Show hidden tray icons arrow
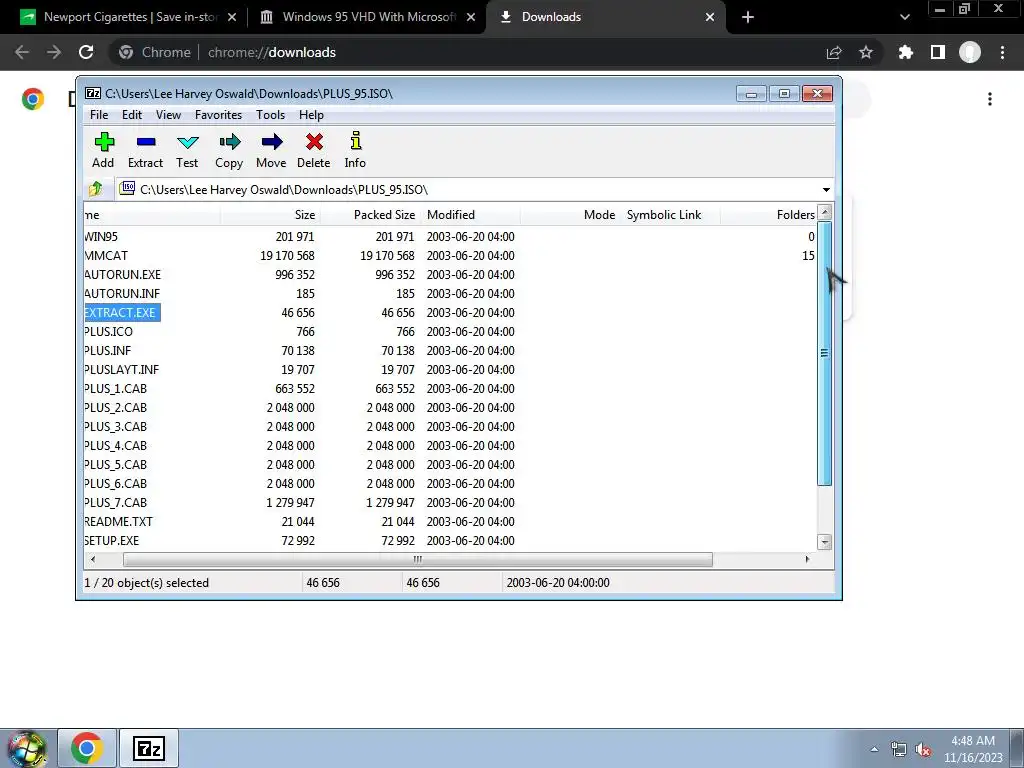Viewport: 1024px width, 768px height. tap(874, 750)
